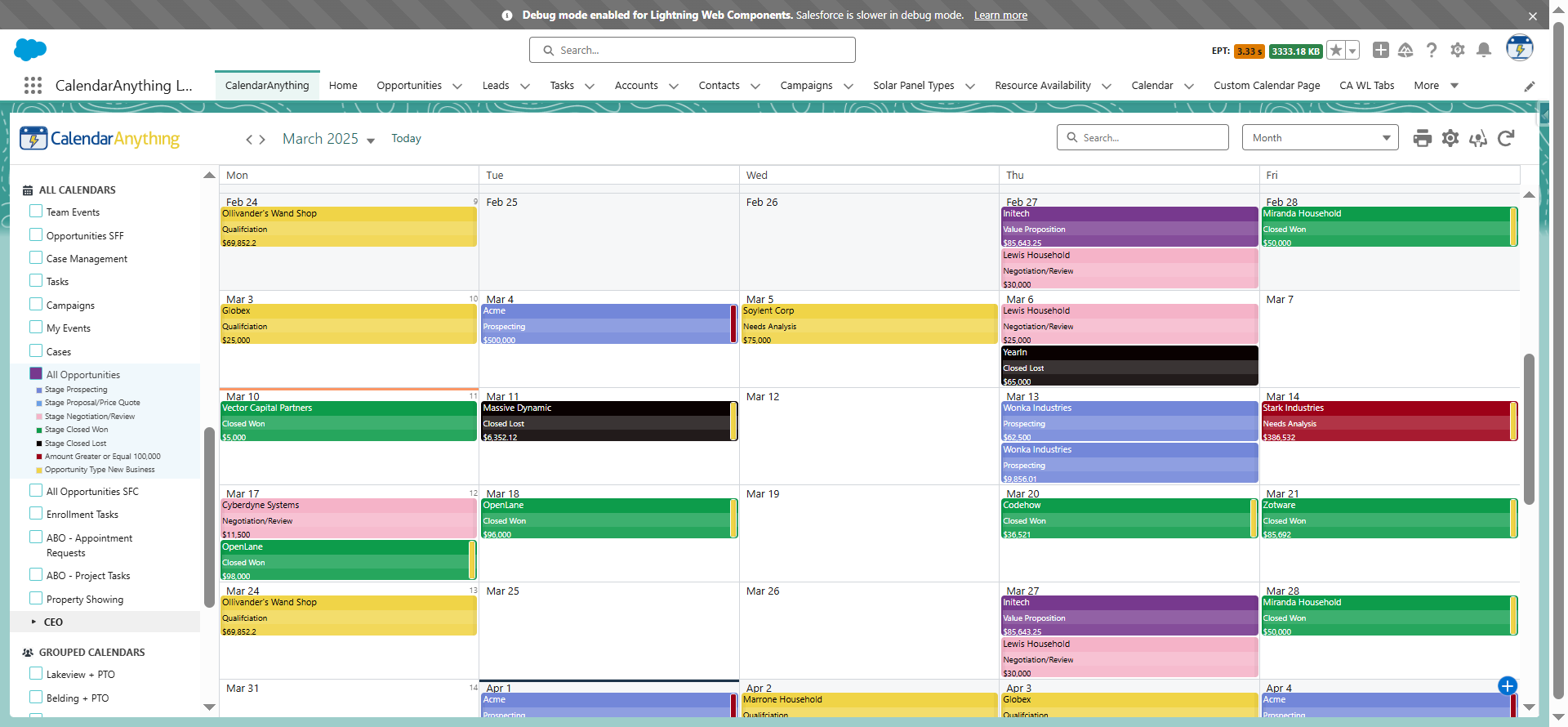
Task: Open the notifications bell
Action: [x=1484, y=51]
